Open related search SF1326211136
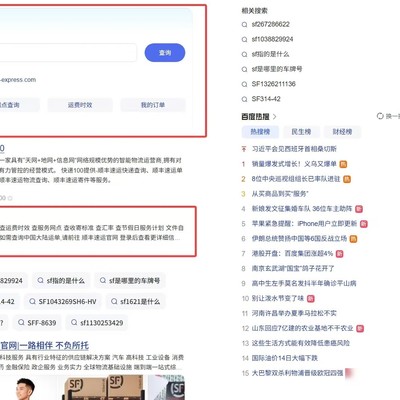 tap(273, 84)
